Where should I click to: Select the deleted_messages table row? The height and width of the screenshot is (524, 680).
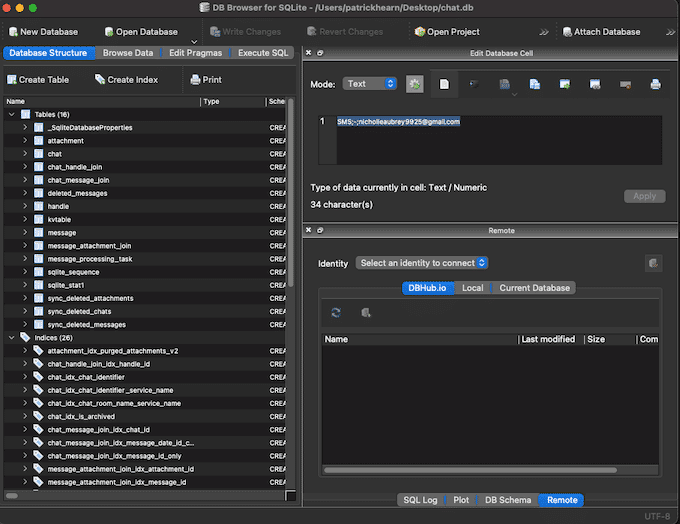(145, 193)
